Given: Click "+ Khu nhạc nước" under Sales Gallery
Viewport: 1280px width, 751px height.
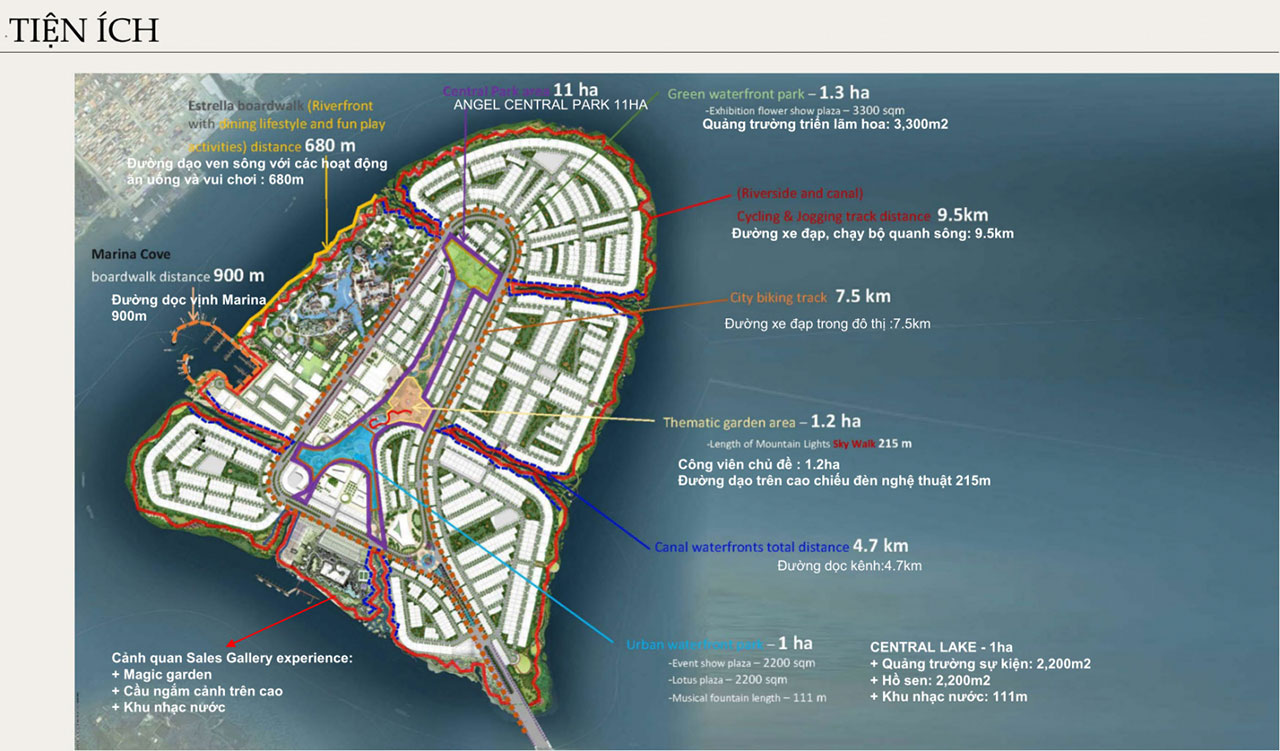Looking at the screenshot, I should (168, 707).
